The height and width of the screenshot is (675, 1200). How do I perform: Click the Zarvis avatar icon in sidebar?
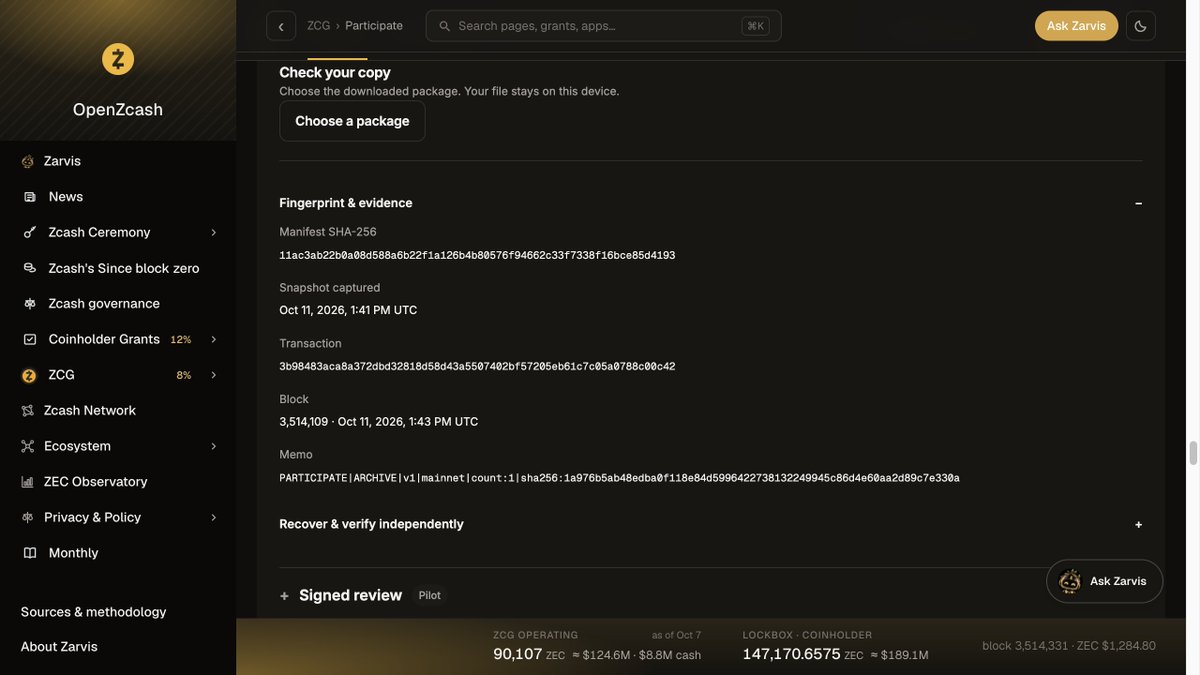pos(28,161)
